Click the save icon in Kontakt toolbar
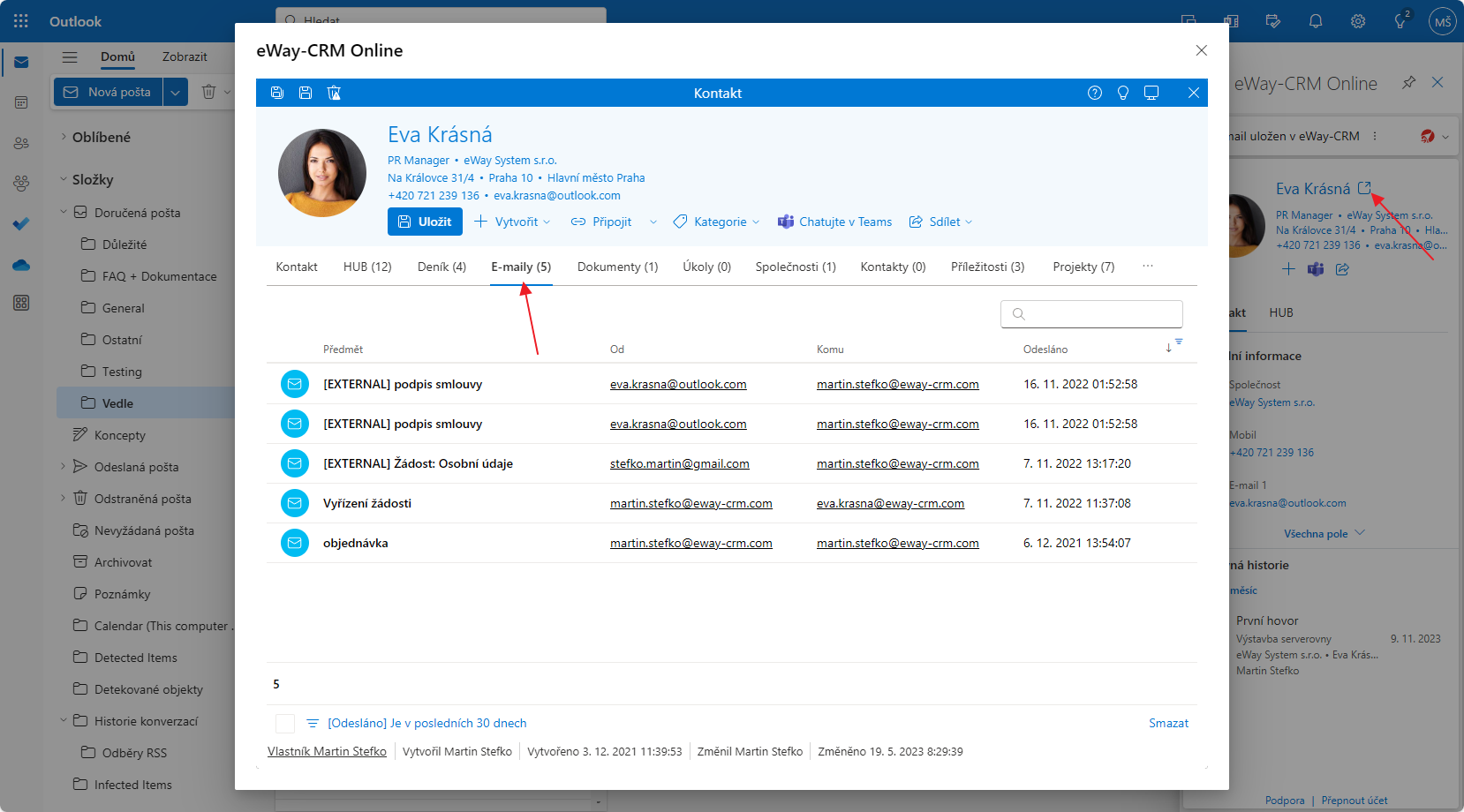 306,93
